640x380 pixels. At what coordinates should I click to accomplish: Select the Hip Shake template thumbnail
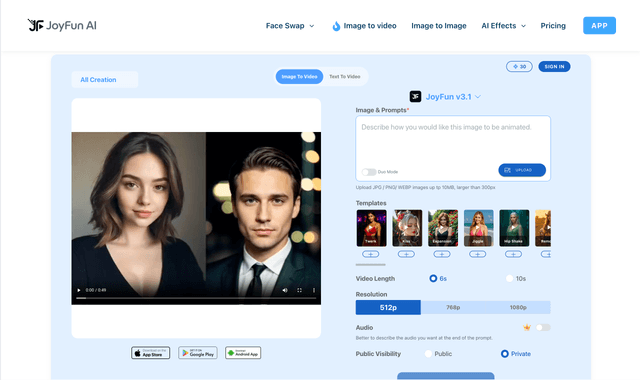514,228
